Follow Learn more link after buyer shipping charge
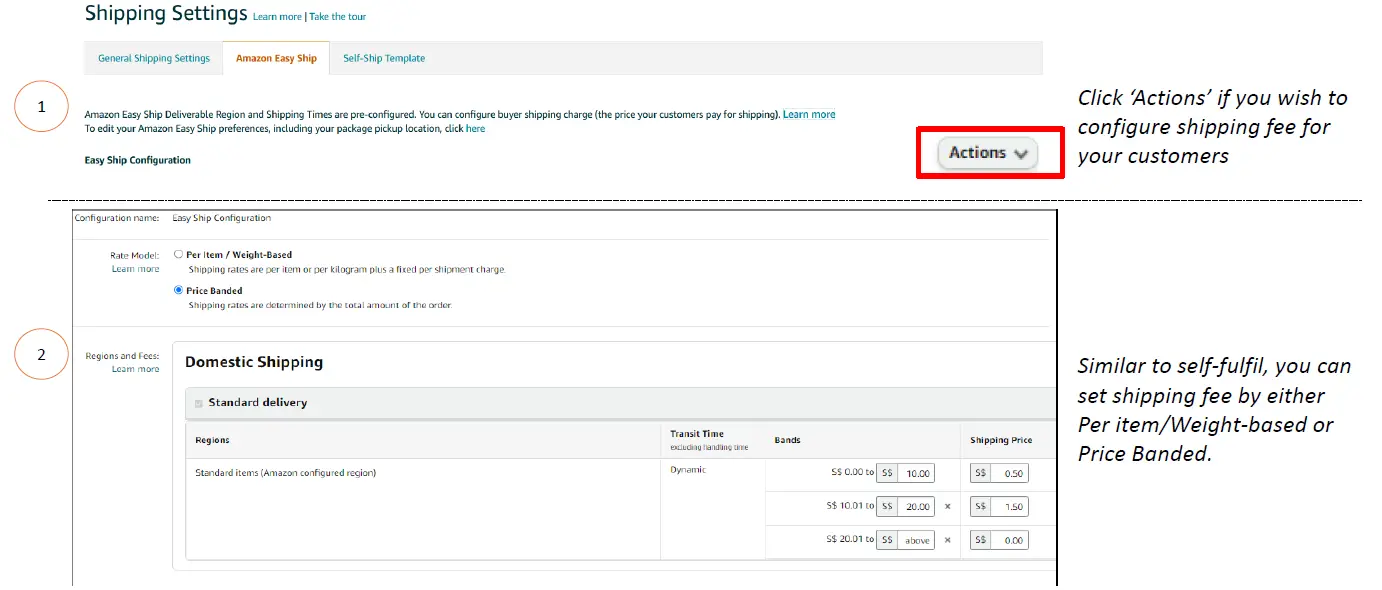Image resolution: width=1382 pixels, height=590 pixels. coord(809,115)
